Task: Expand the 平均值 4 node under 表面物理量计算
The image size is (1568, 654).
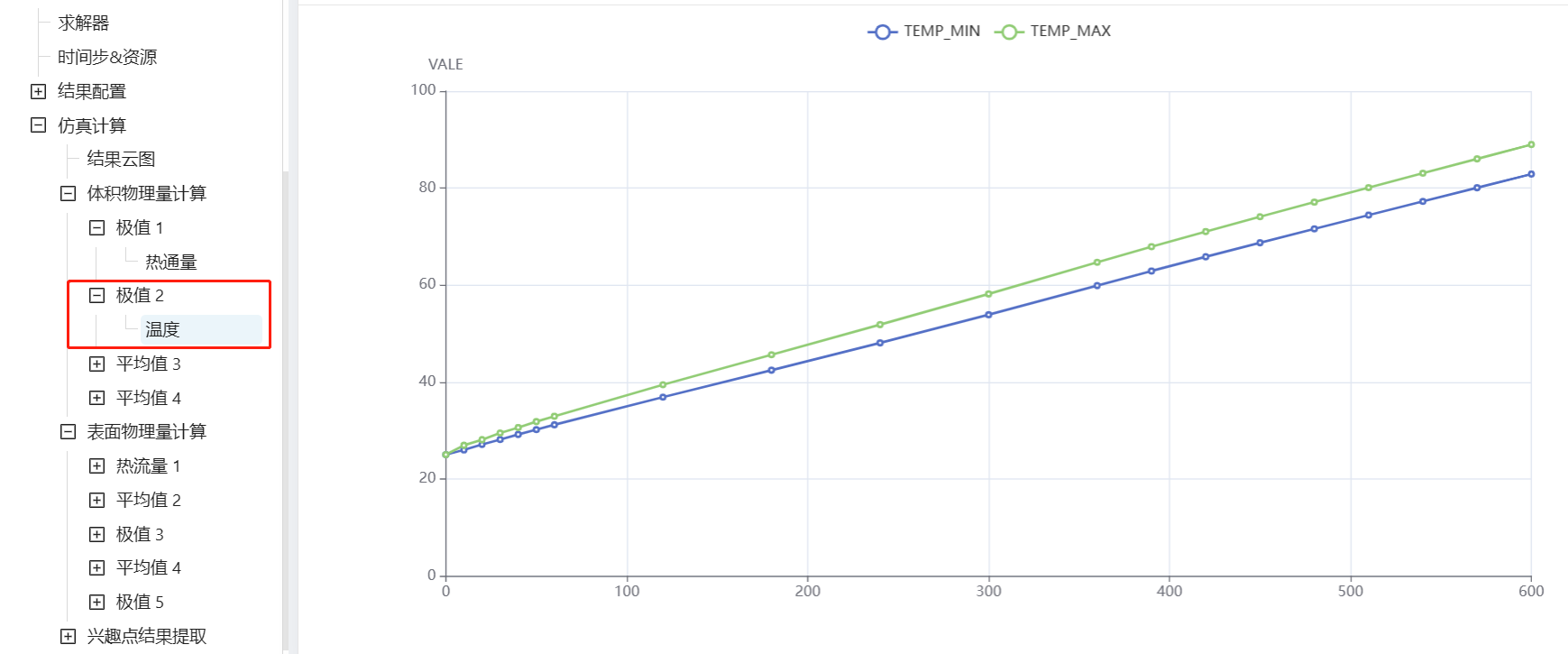Action: pyautogui.click(x=96, y=567)
